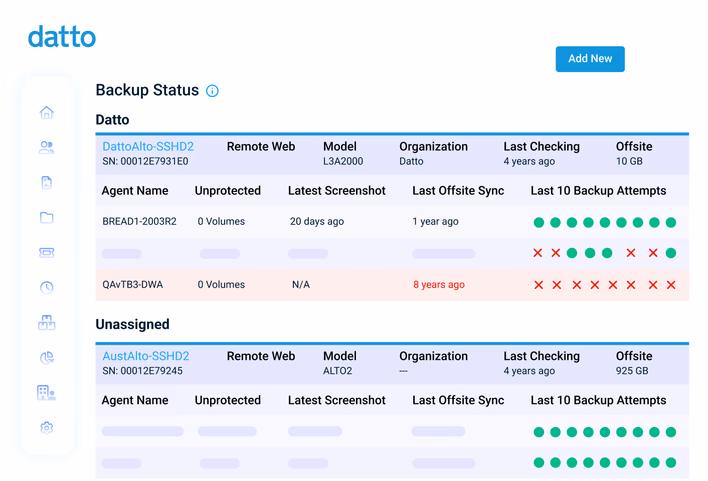The image size is (708, 481).
Task: Click the Datto organization value
Action: coord(411,161)
